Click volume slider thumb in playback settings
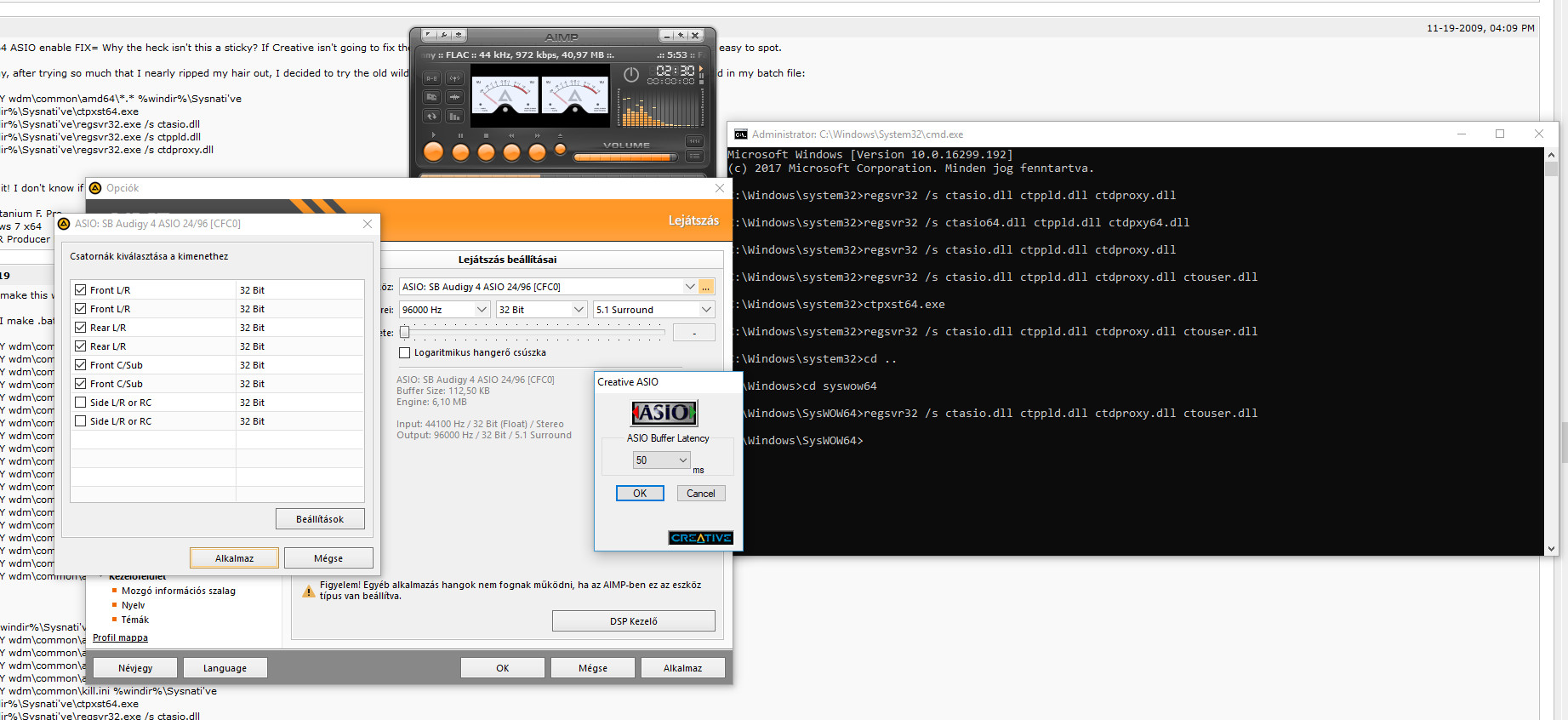Image resolution: width=1568 pixels, height=720 pixels. tap(405, 332)
